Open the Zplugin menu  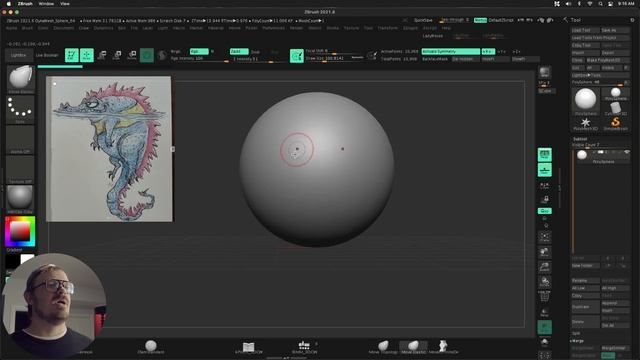(x=410, y=28)
